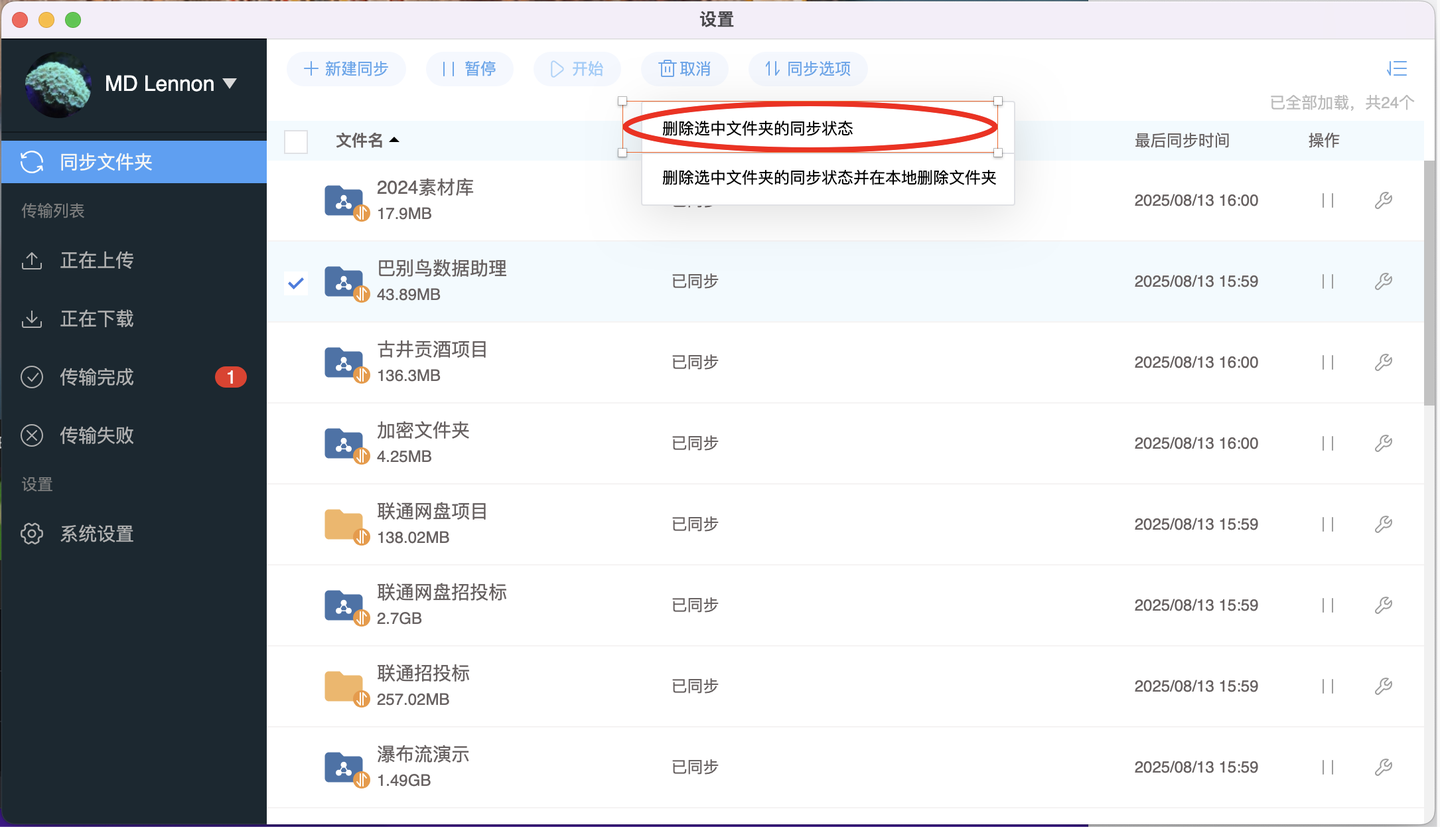Screen dimensions: 1440x827
Task: Open settings wrench for 瀑布流演示
Action: click(1383, 767)
